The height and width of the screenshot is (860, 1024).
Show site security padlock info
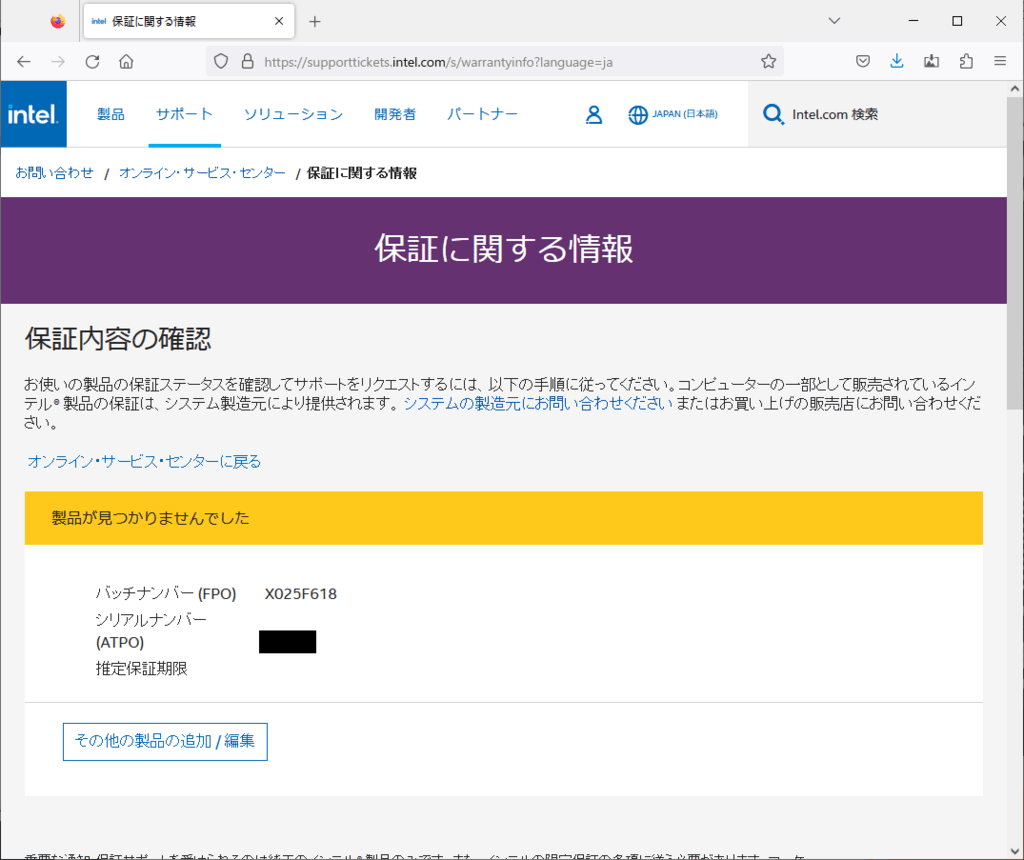coord(248,62)
